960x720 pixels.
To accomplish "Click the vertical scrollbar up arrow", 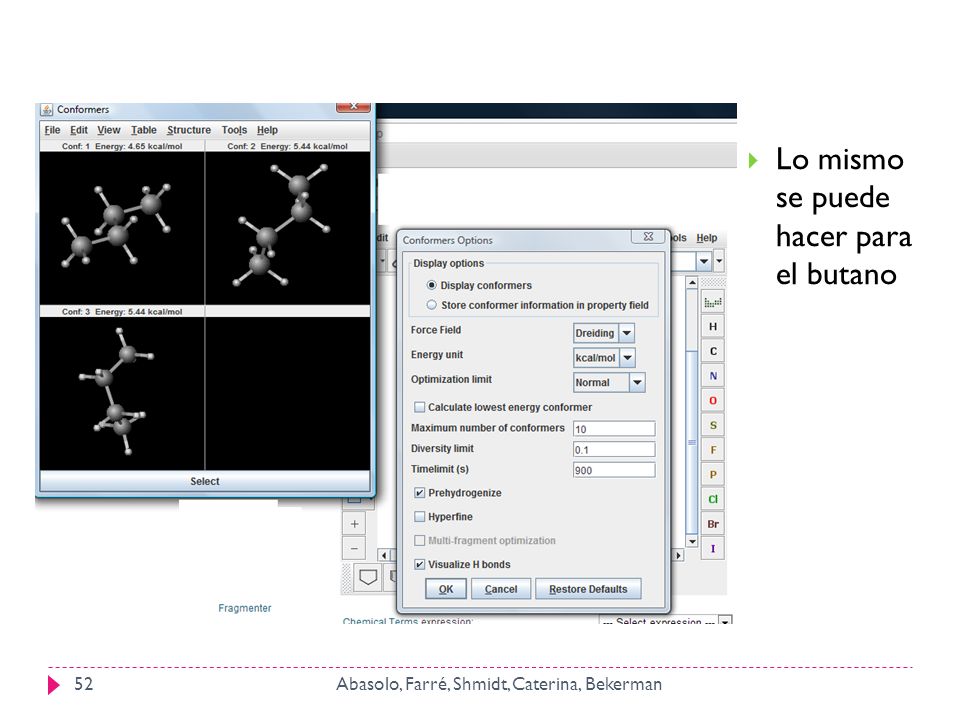I will 692,283.
